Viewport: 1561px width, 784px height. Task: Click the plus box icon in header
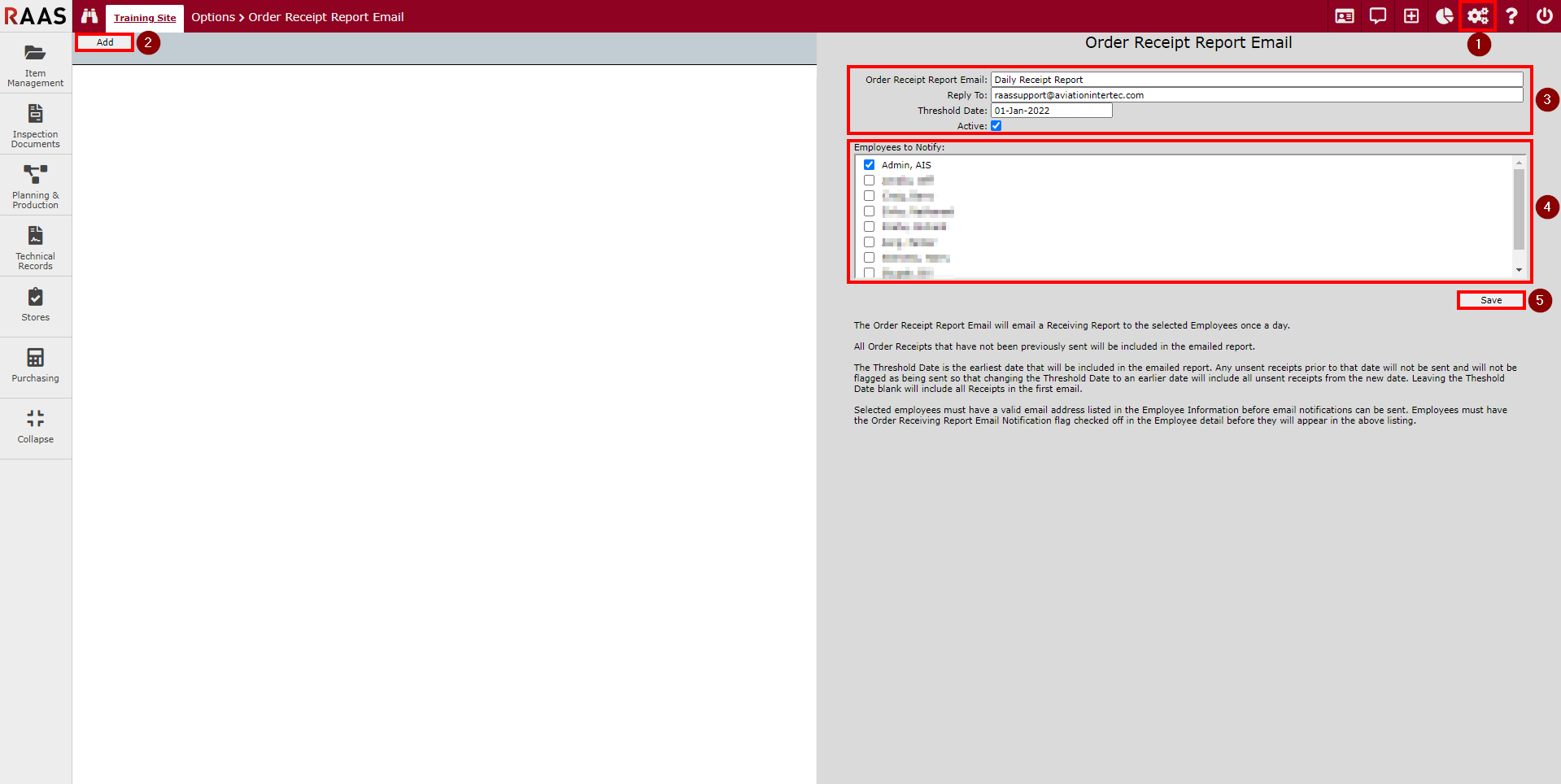pyautogui.click(x=1411, y=16)
